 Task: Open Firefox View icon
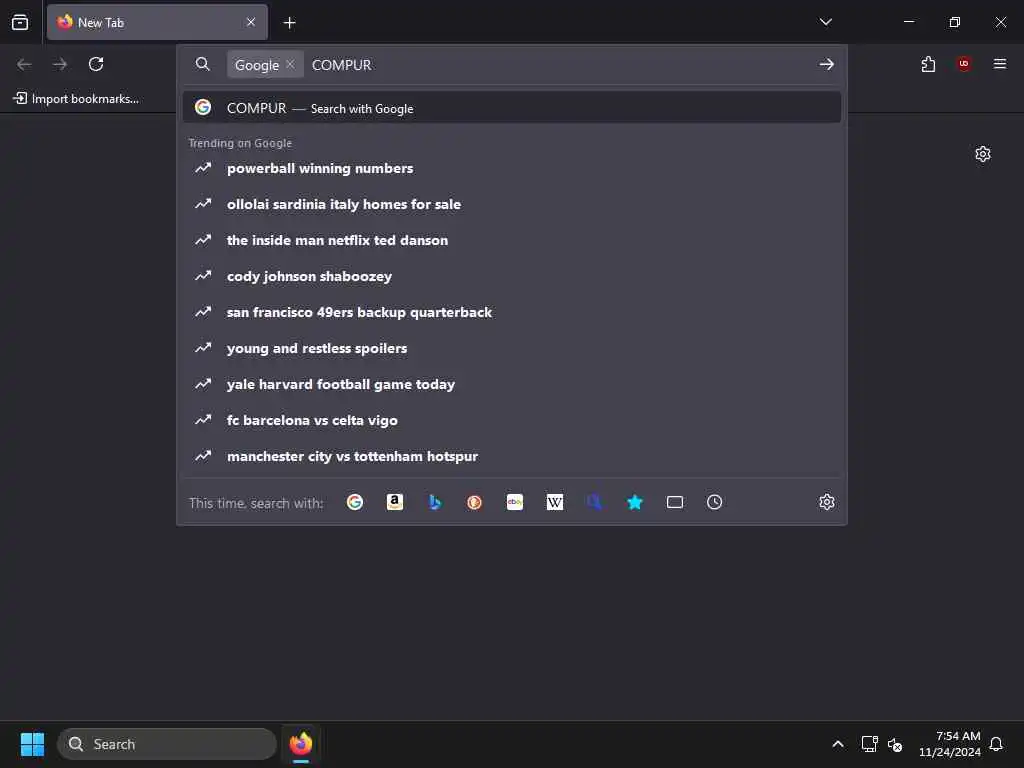coord(20,22)
